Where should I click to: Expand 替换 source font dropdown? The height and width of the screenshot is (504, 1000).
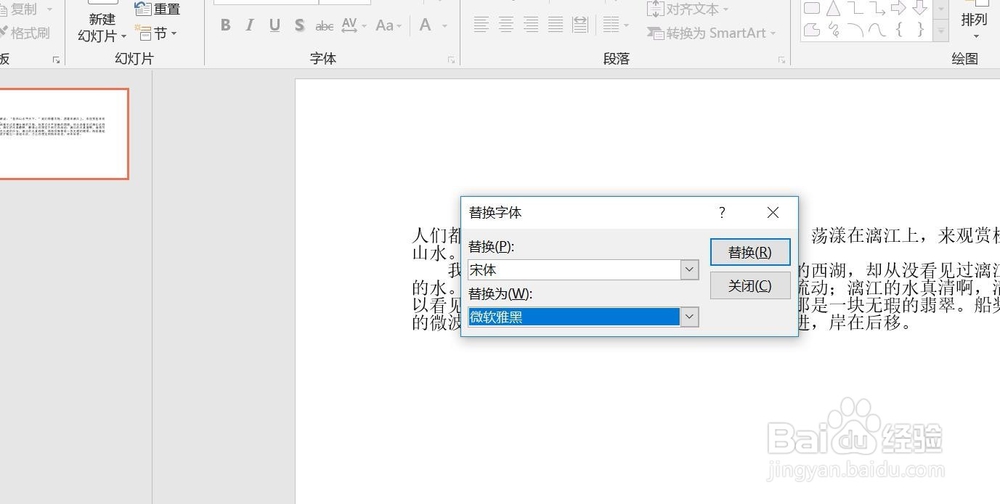[689, 270]
